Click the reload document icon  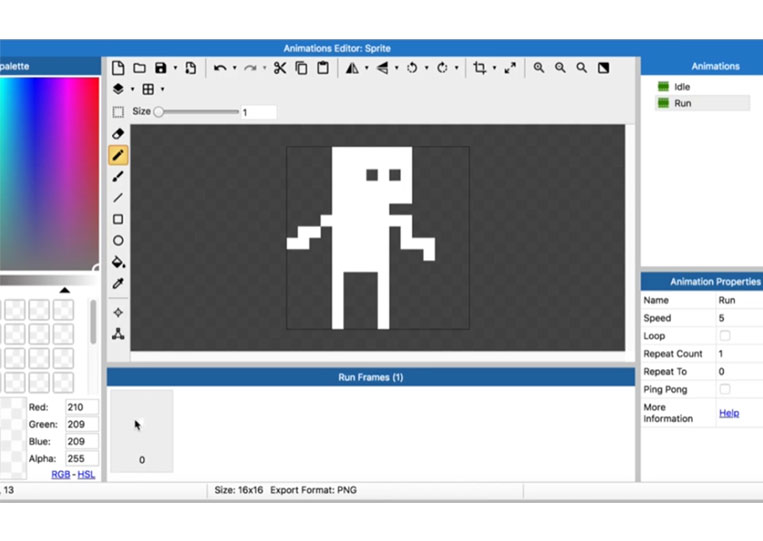[191, 68]
